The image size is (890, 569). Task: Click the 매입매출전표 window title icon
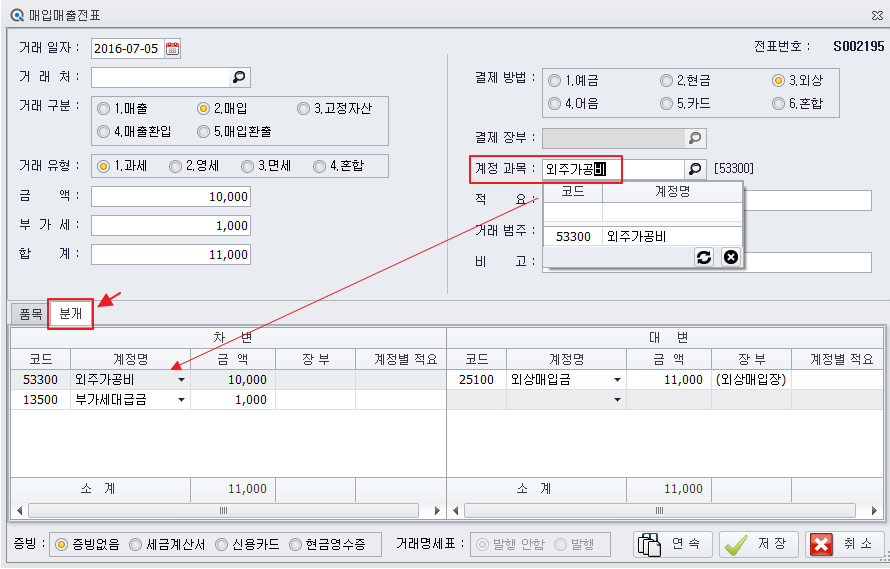click(17, 15)
